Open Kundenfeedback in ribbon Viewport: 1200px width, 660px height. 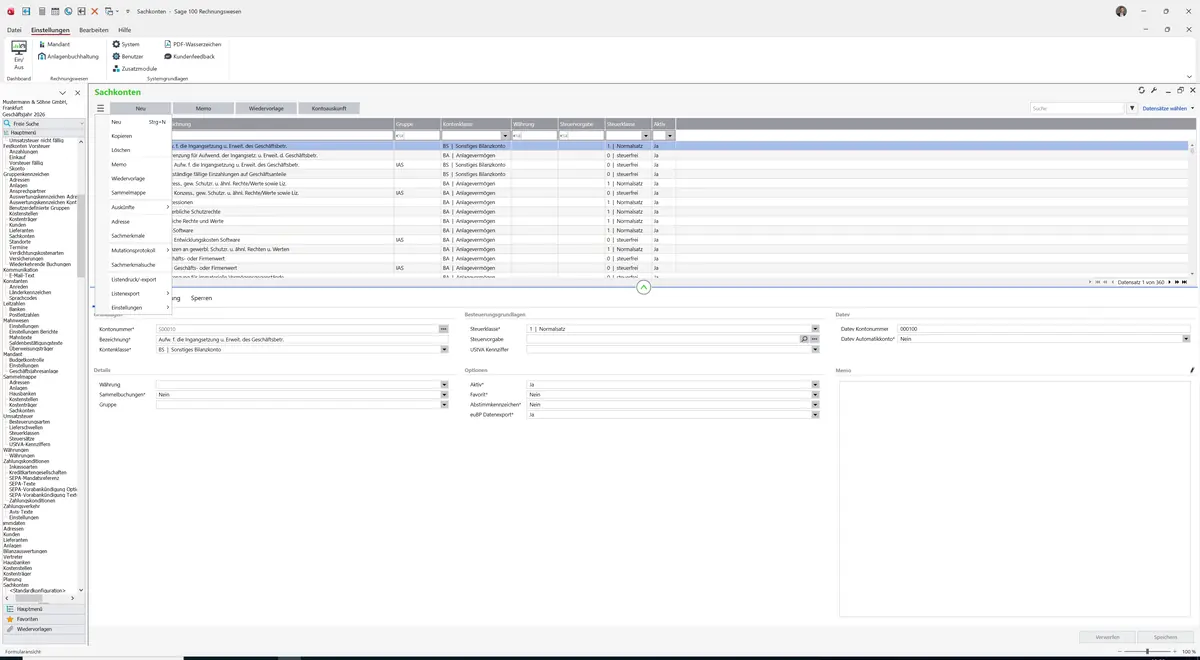(x=189, y=56)
